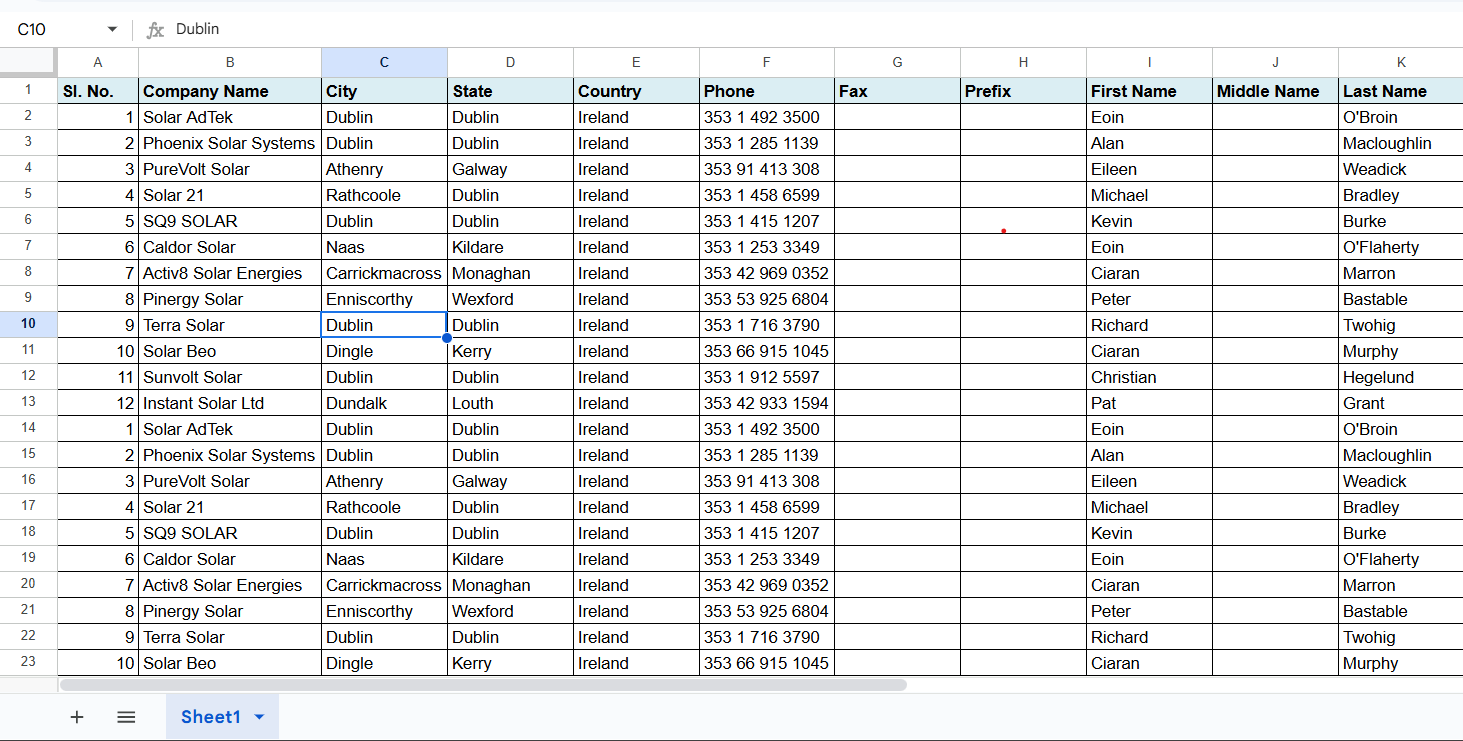Expand the Name box dropdown arrow

[x=112, y=30]
